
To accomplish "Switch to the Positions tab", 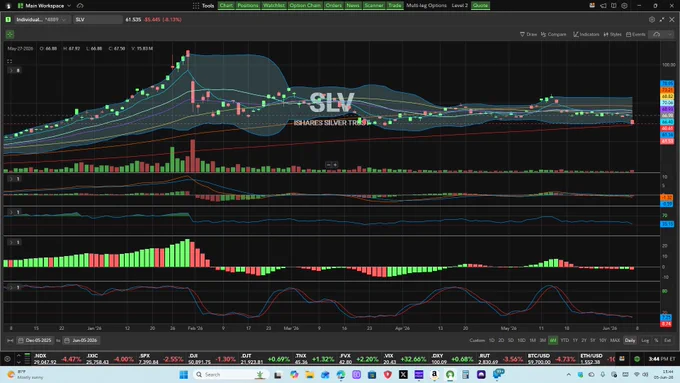I will [248, 6].
